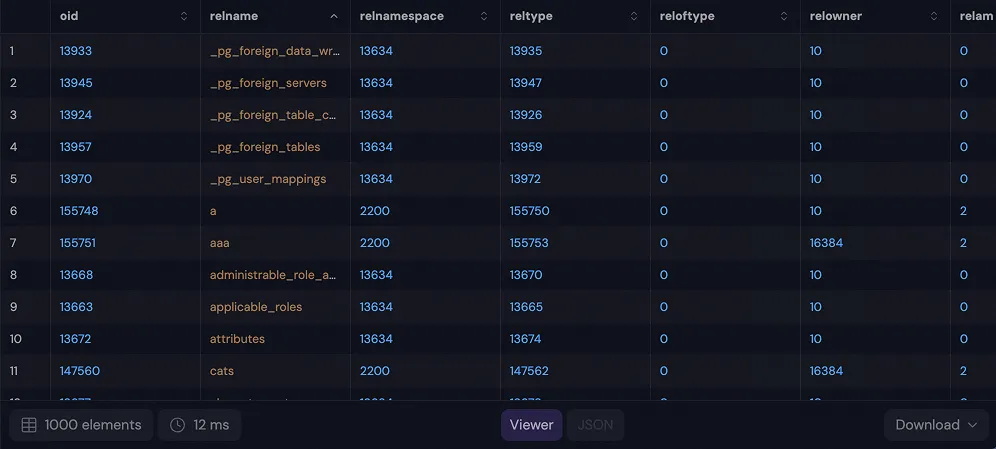Click the _pg_foreign_servers relname cell
Screen dimensions: 996x449
(268, 83)
